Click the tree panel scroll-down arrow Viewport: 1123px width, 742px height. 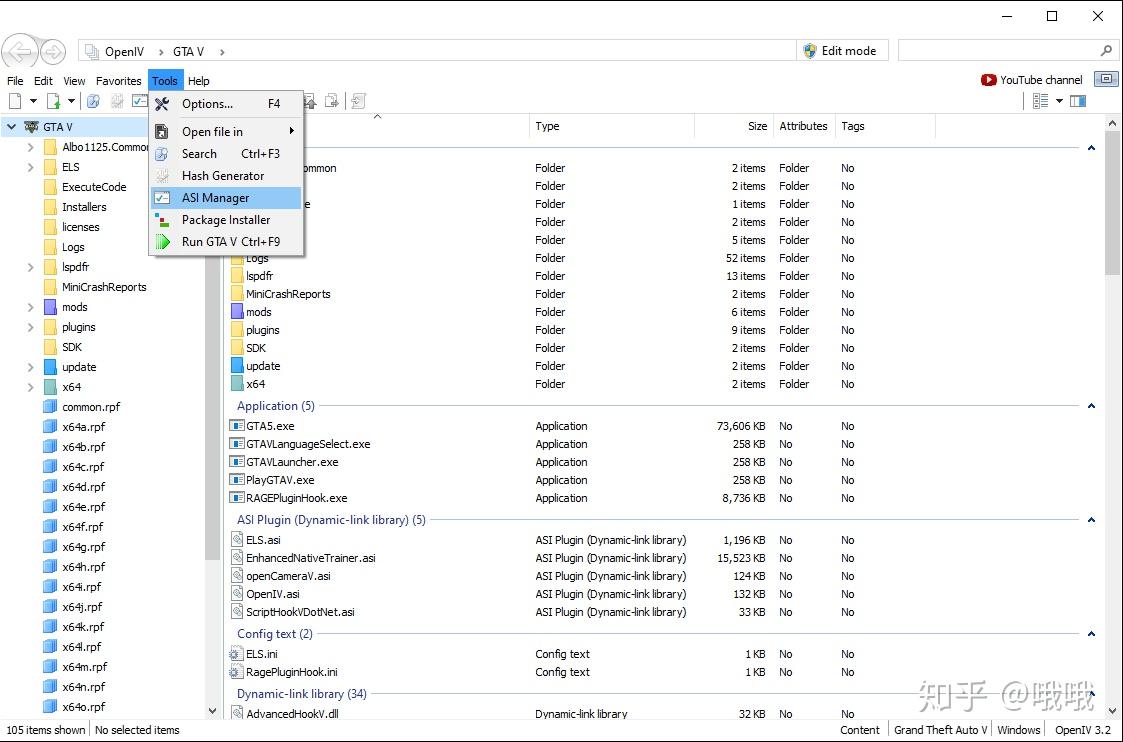coord(212,711)
